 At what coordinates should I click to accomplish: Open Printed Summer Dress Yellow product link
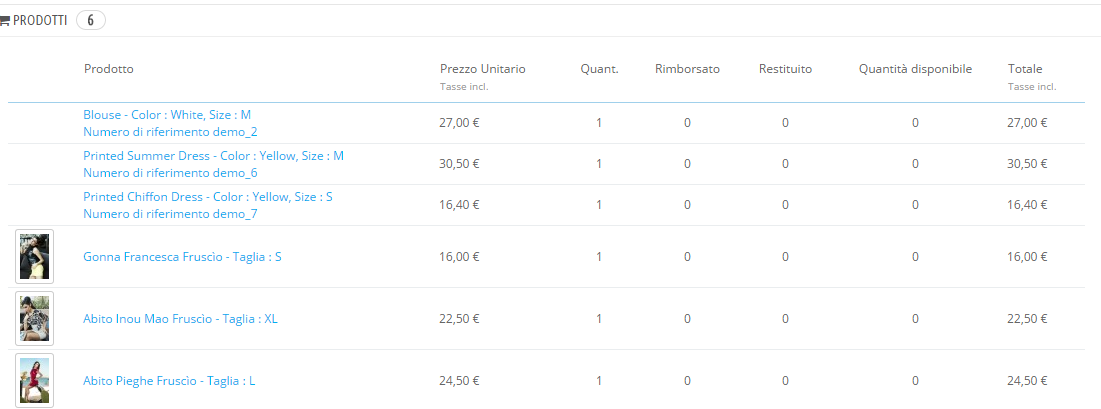[x=213, y=156]
